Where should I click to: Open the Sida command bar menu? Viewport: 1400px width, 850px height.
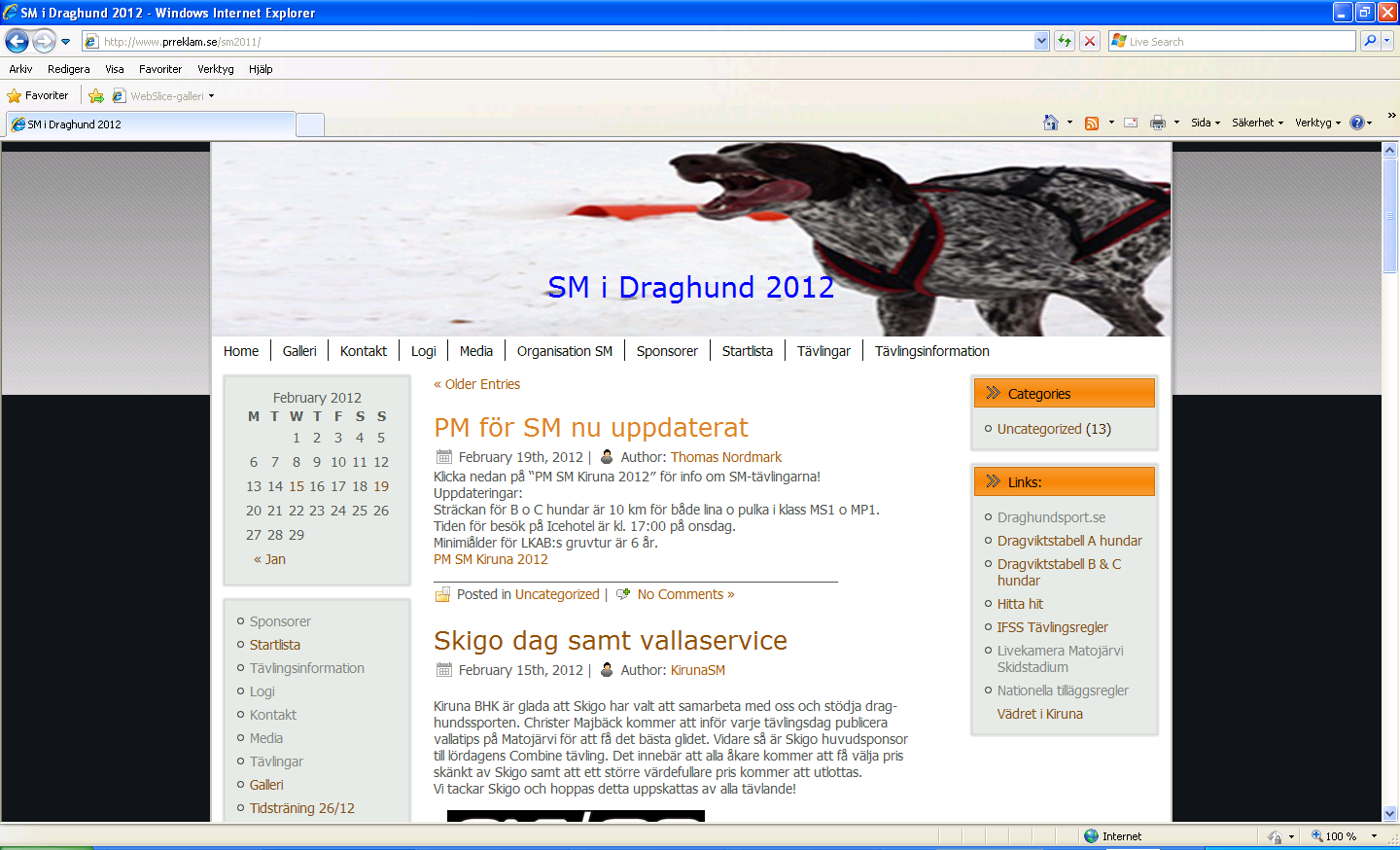(x=1206, y=123)
